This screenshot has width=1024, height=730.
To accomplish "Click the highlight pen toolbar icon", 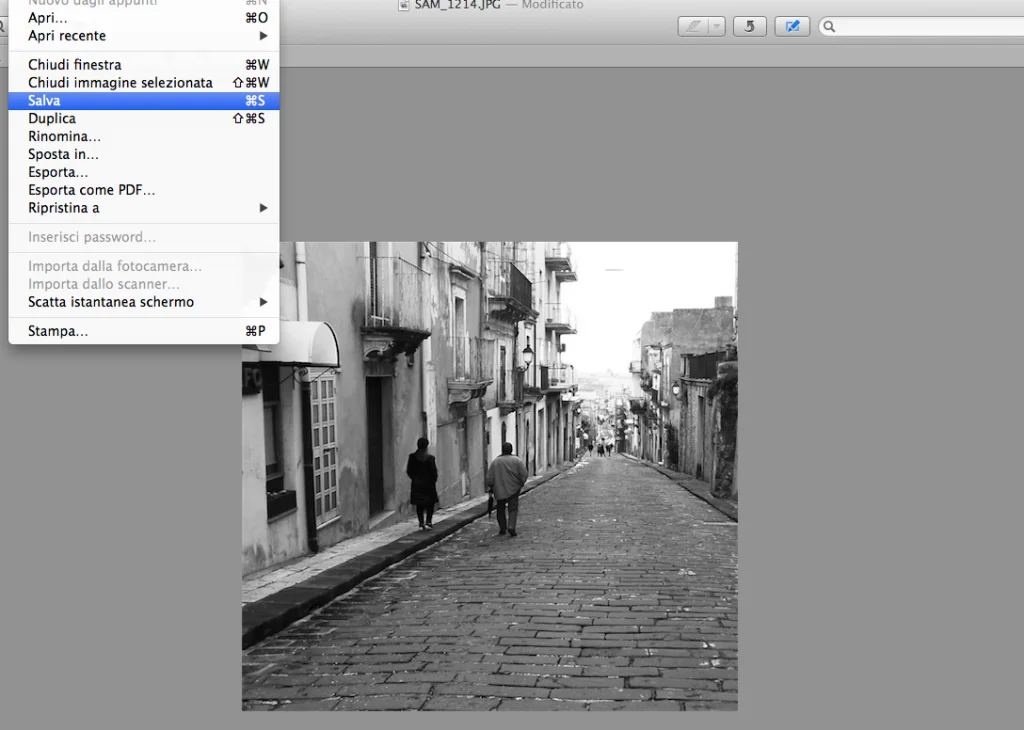I will [693, 27].
